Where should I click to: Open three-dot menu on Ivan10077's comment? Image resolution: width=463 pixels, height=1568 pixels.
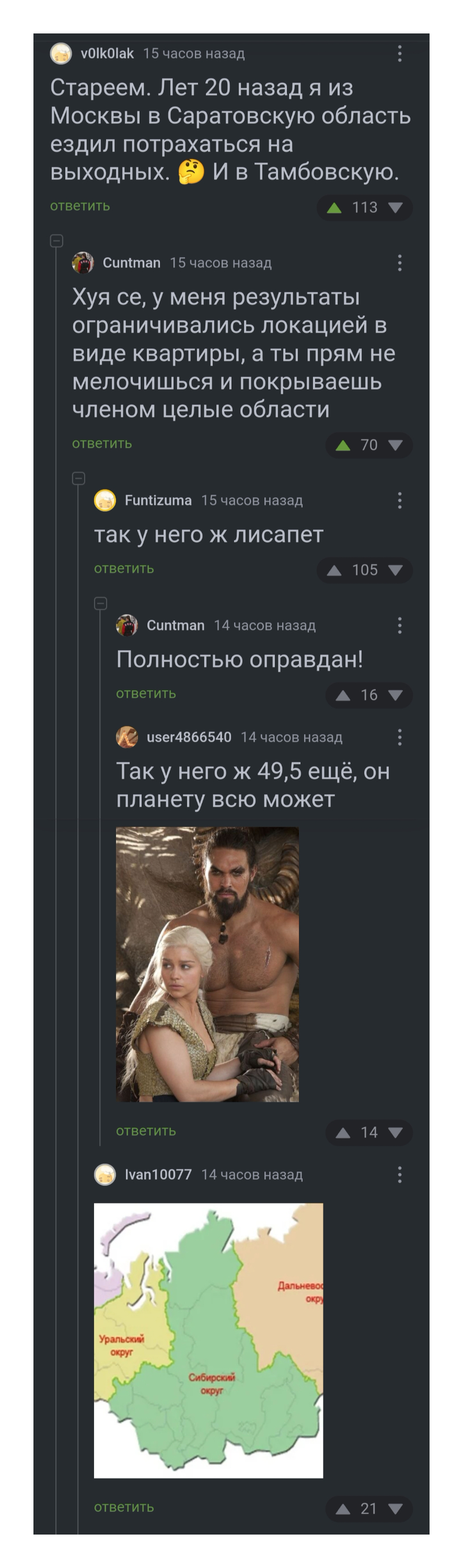pos(399,1175)
